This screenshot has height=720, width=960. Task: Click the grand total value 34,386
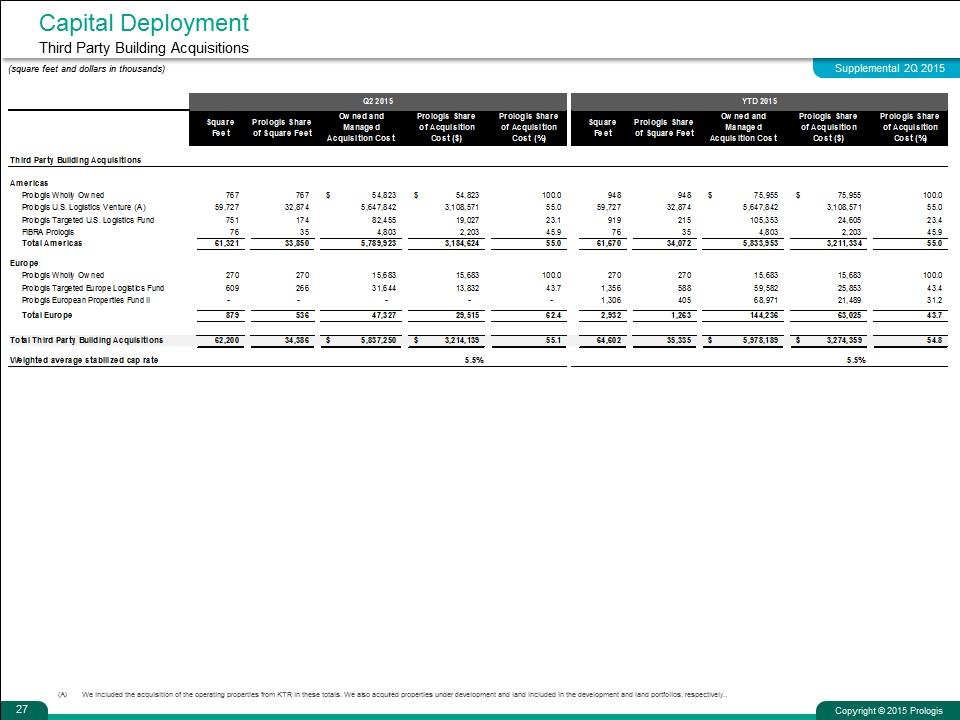pos(297,340)
